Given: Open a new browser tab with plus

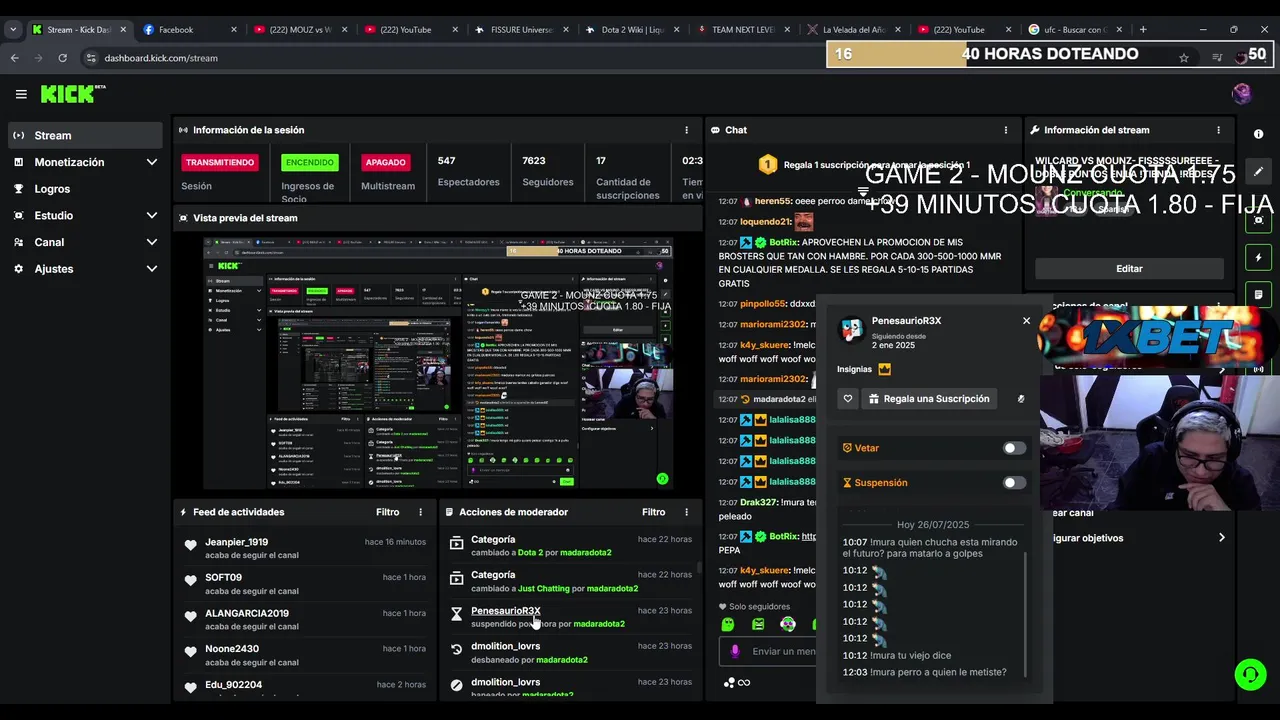Looking at the screenshot, I should pyautogui.click(x=1143, y=29).
